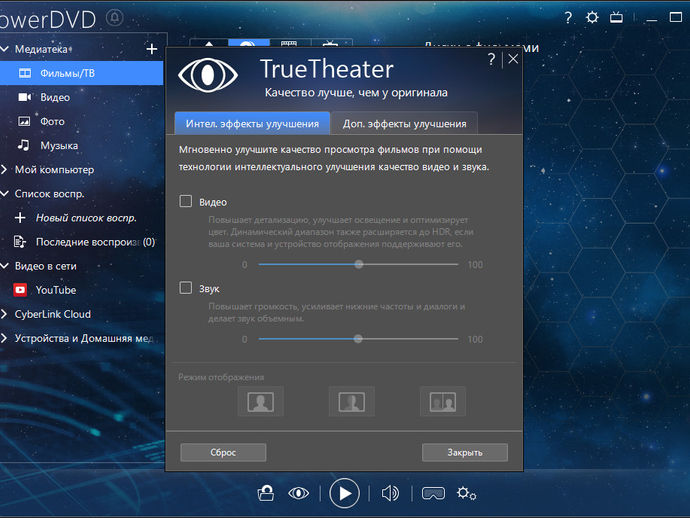Open the notifications bell icon

coord(115,18)
